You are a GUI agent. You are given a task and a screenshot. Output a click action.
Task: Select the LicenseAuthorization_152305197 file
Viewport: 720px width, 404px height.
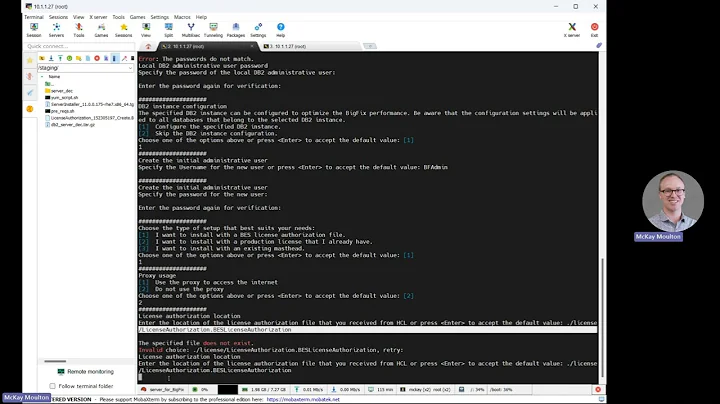point(89,118)
